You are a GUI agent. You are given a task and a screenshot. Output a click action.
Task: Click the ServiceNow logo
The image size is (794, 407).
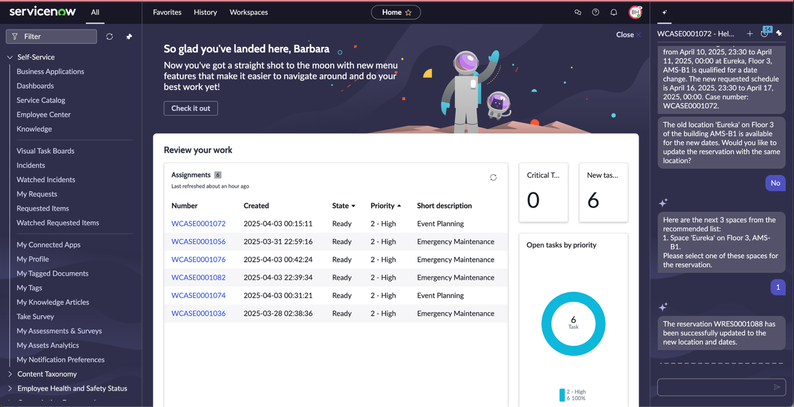(x=43, y=12)
